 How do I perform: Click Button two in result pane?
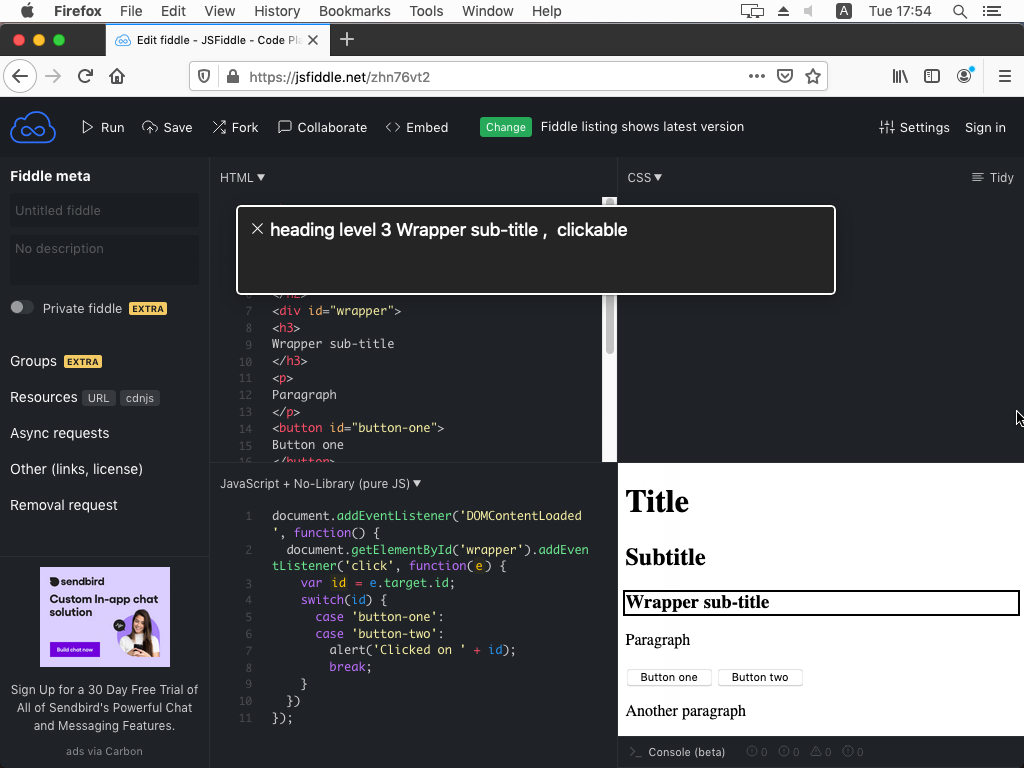pyautogui.click(x=760, y=677)
